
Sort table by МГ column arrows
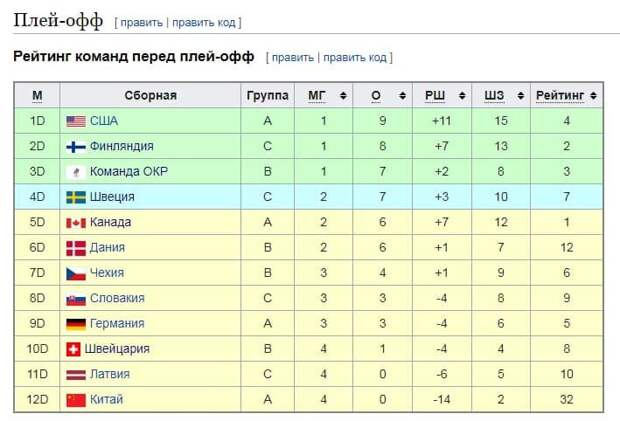coord(344,96)
